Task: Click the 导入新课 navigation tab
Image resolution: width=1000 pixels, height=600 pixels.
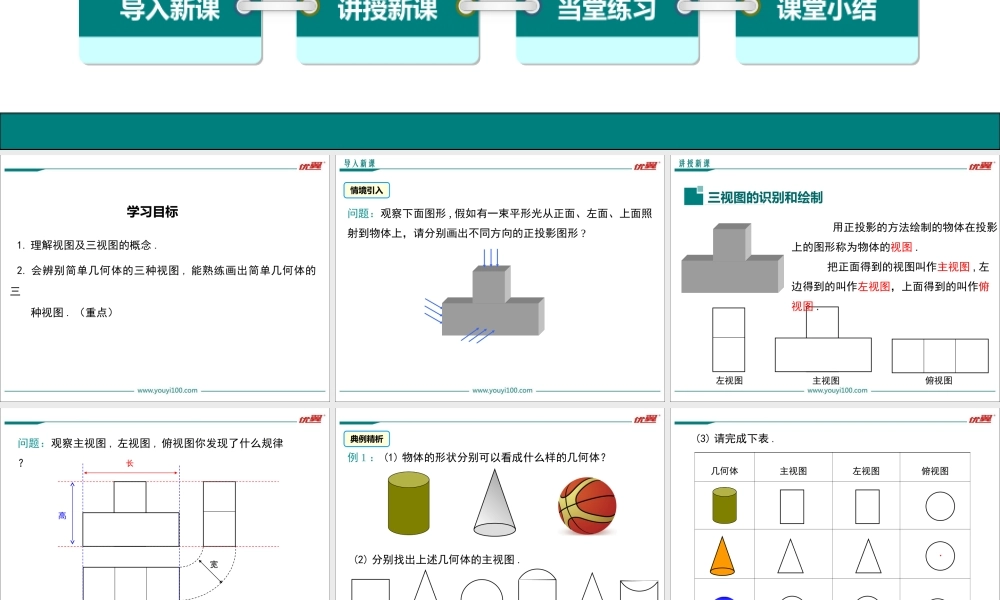Action: tap(170, 12)
